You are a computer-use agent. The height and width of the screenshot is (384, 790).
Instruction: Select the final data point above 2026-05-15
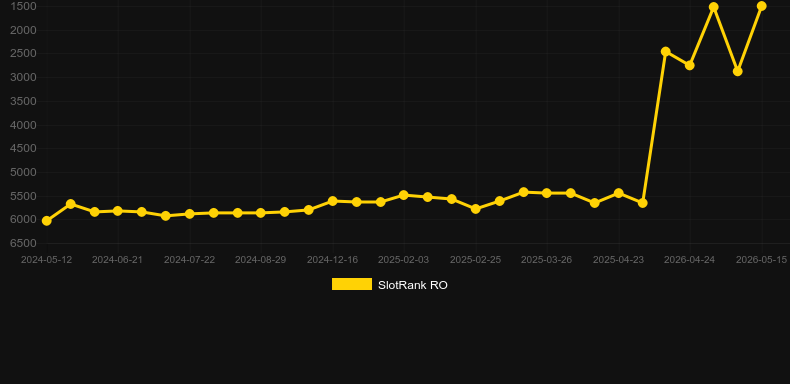pos(762,6)
